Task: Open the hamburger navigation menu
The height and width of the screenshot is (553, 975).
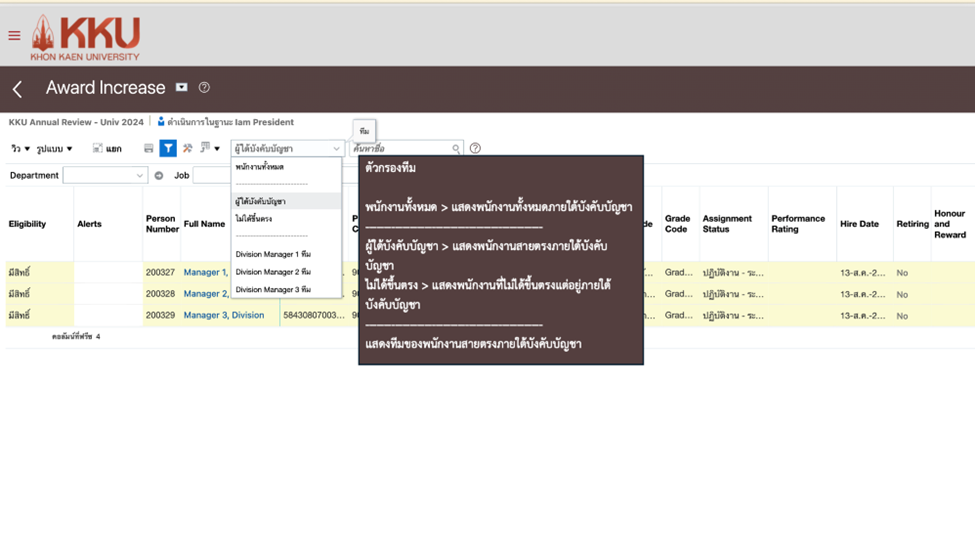Action: [14, 36]
